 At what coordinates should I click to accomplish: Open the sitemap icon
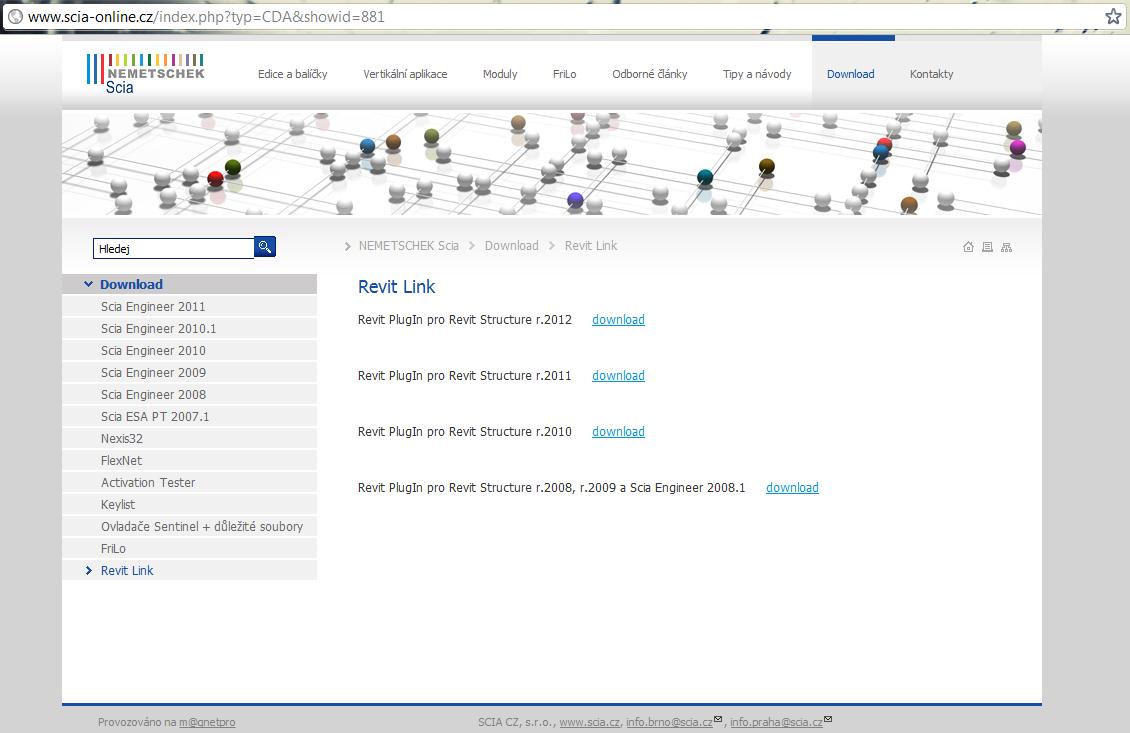(1007, 247)
